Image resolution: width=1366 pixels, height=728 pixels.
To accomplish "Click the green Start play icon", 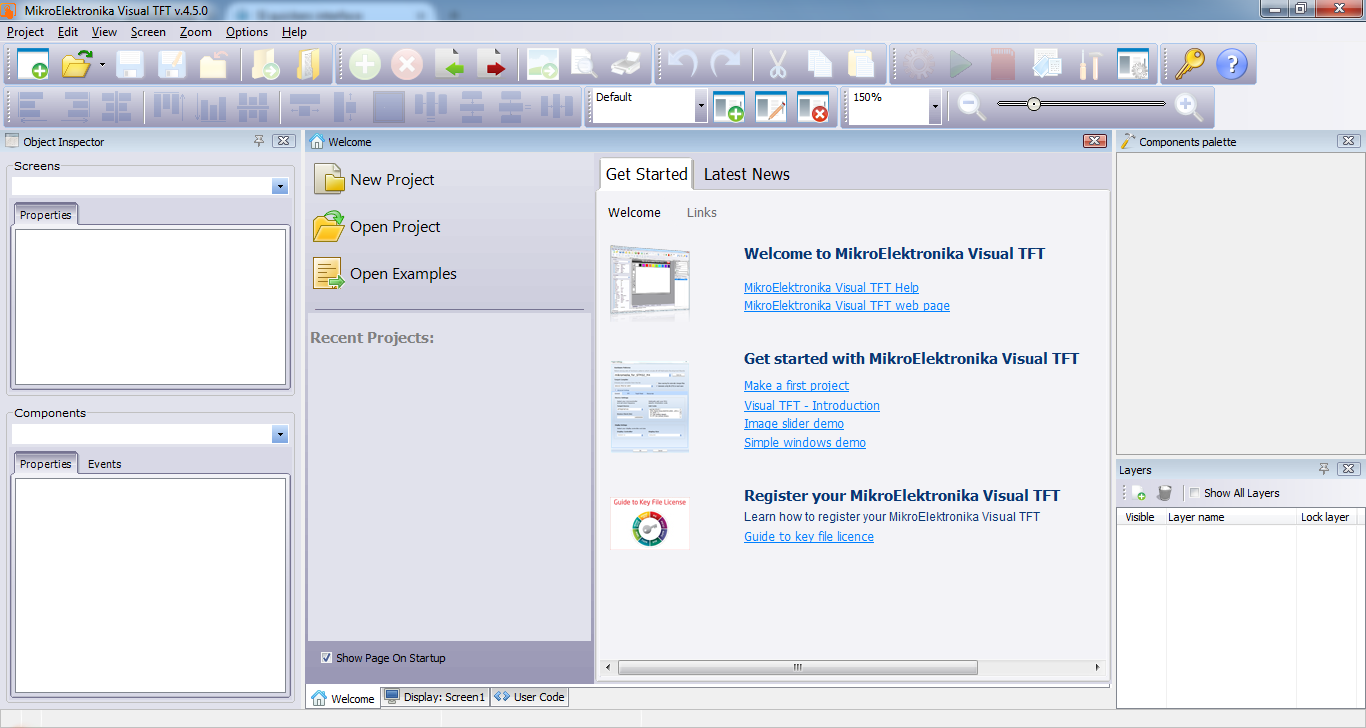I will [x=961, y=65].
